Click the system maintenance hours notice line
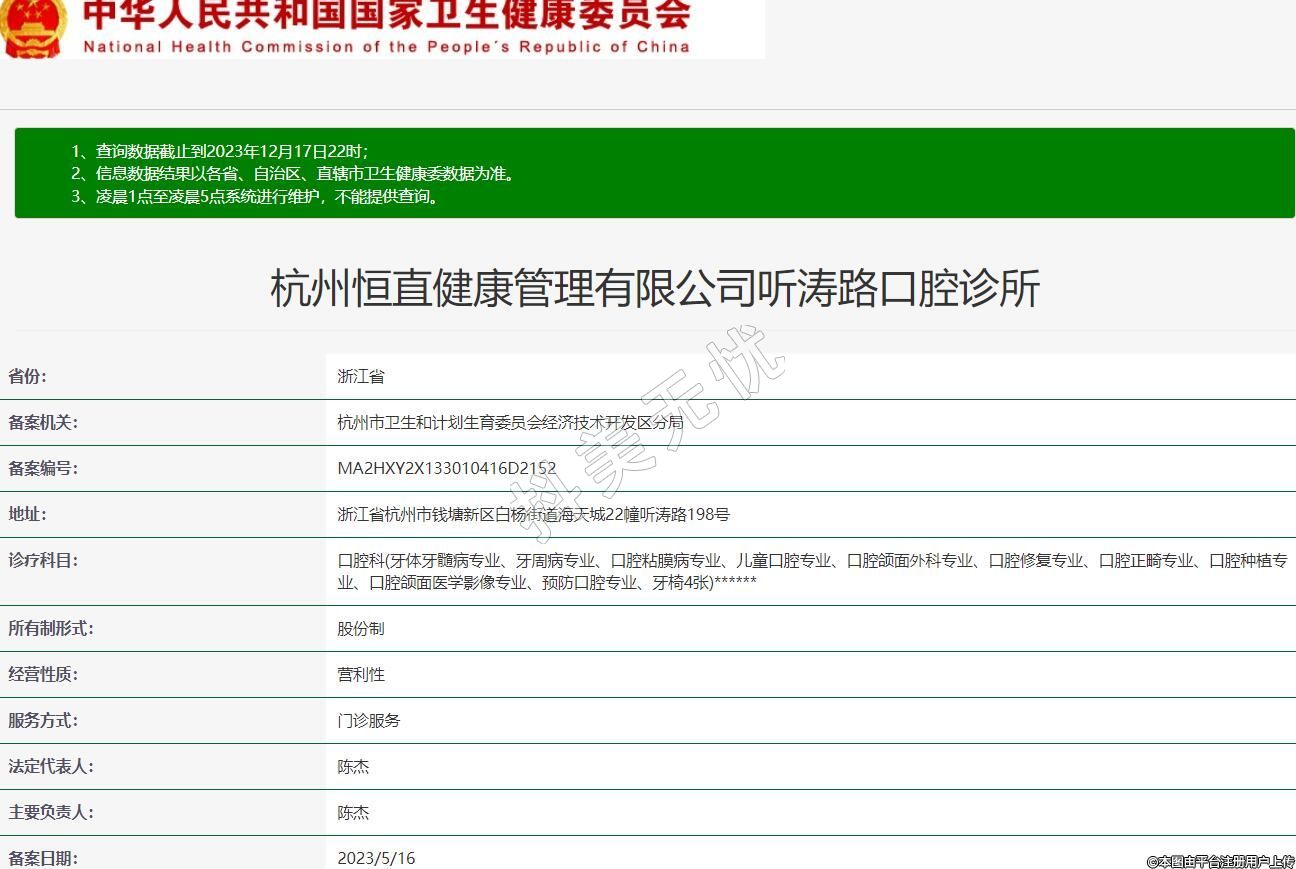 255,196
